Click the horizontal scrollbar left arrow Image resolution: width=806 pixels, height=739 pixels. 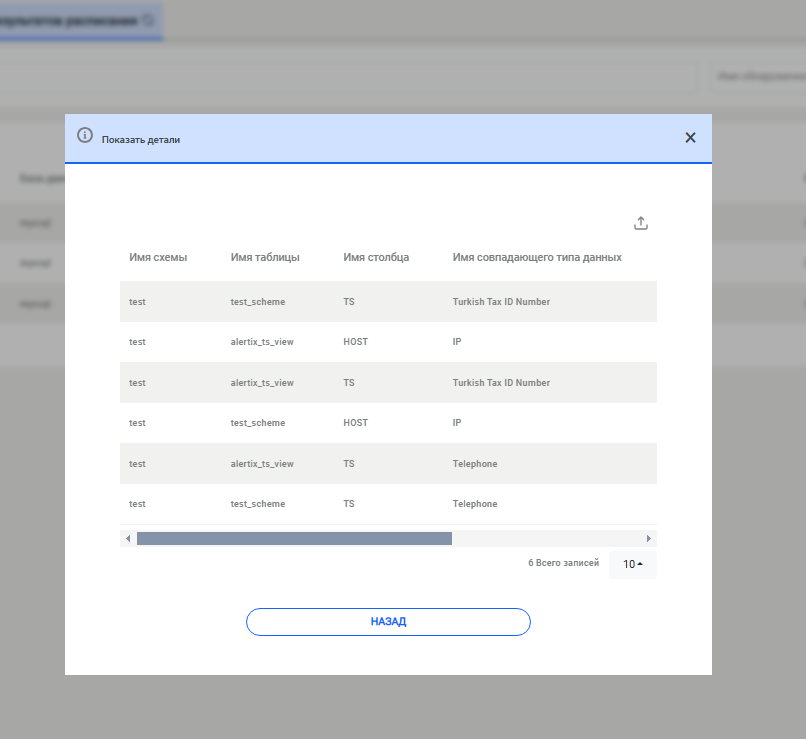(x=128, y=539)
